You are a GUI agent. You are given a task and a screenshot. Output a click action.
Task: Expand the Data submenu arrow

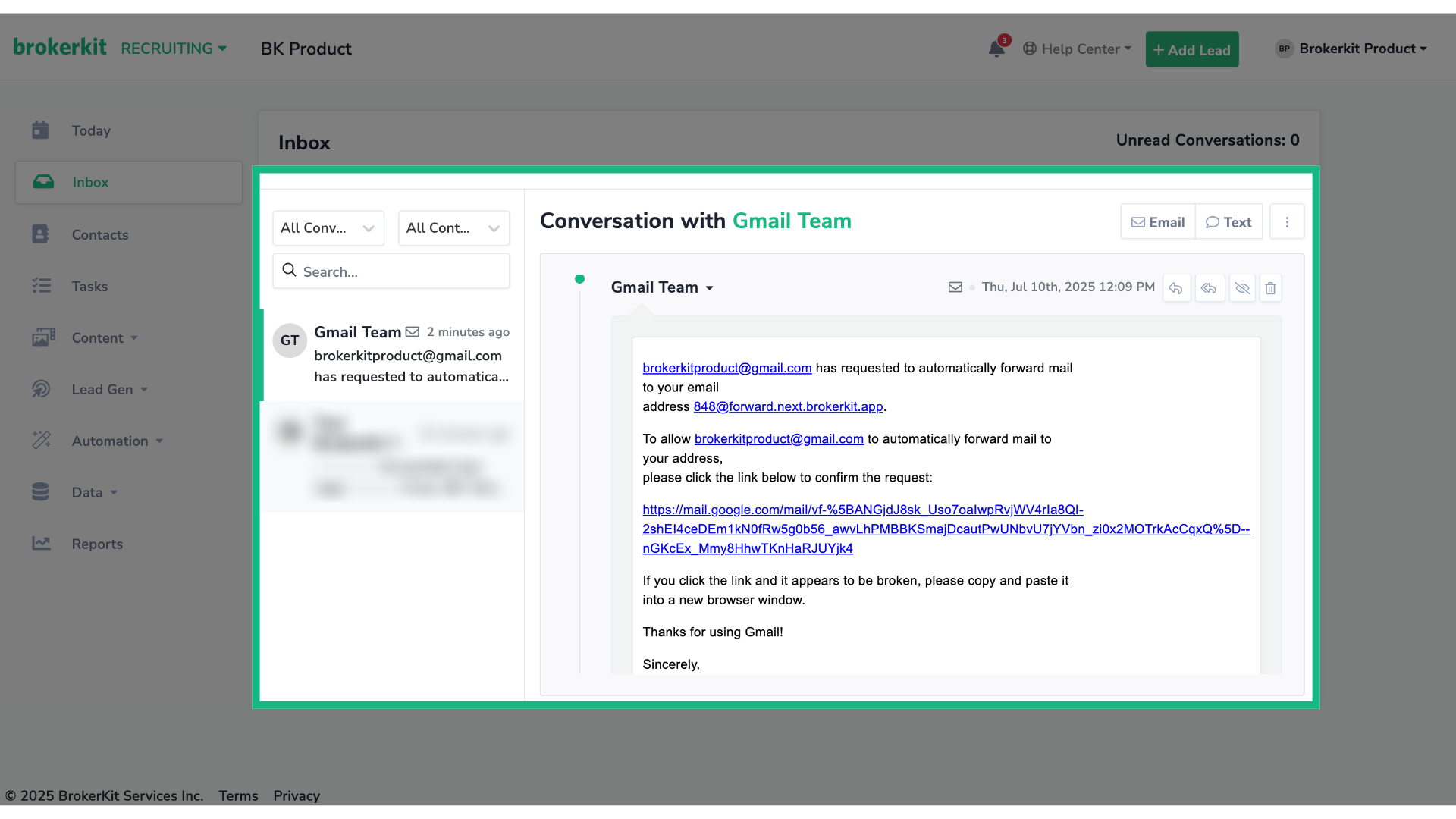[114, 493]
